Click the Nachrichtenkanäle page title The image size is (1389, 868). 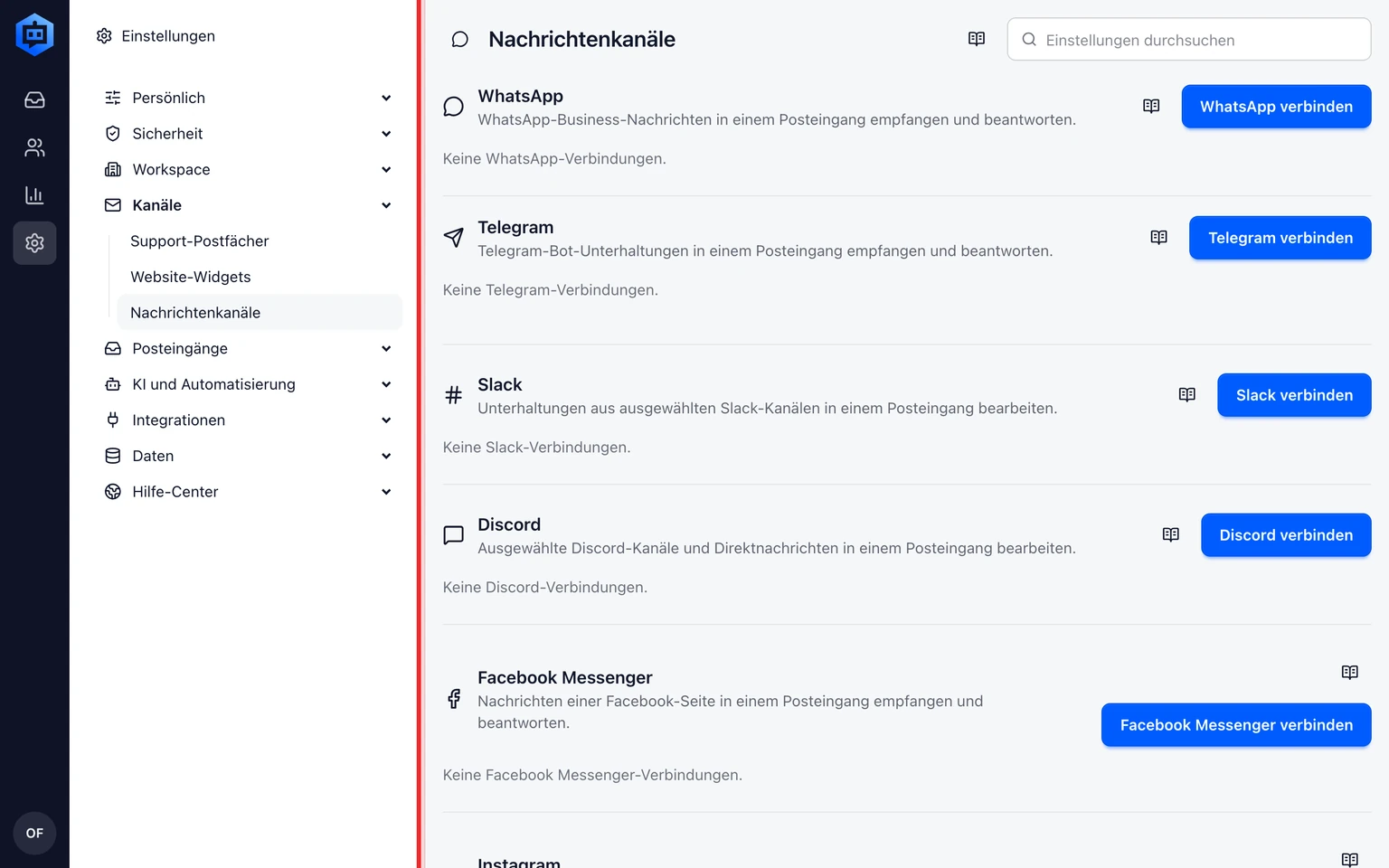(x=582, y=40)
